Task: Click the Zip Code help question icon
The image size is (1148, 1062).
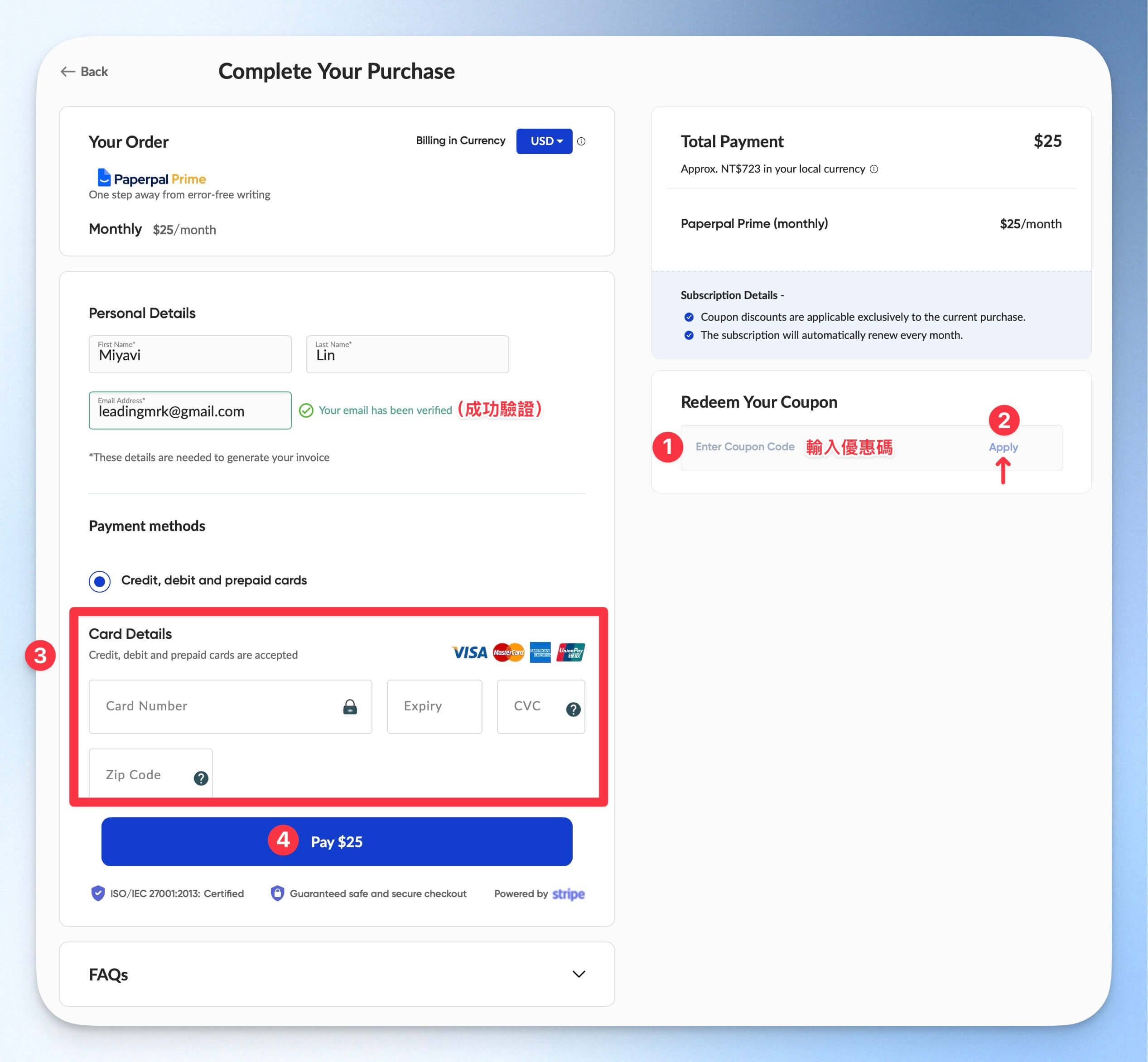Action: 201,778
